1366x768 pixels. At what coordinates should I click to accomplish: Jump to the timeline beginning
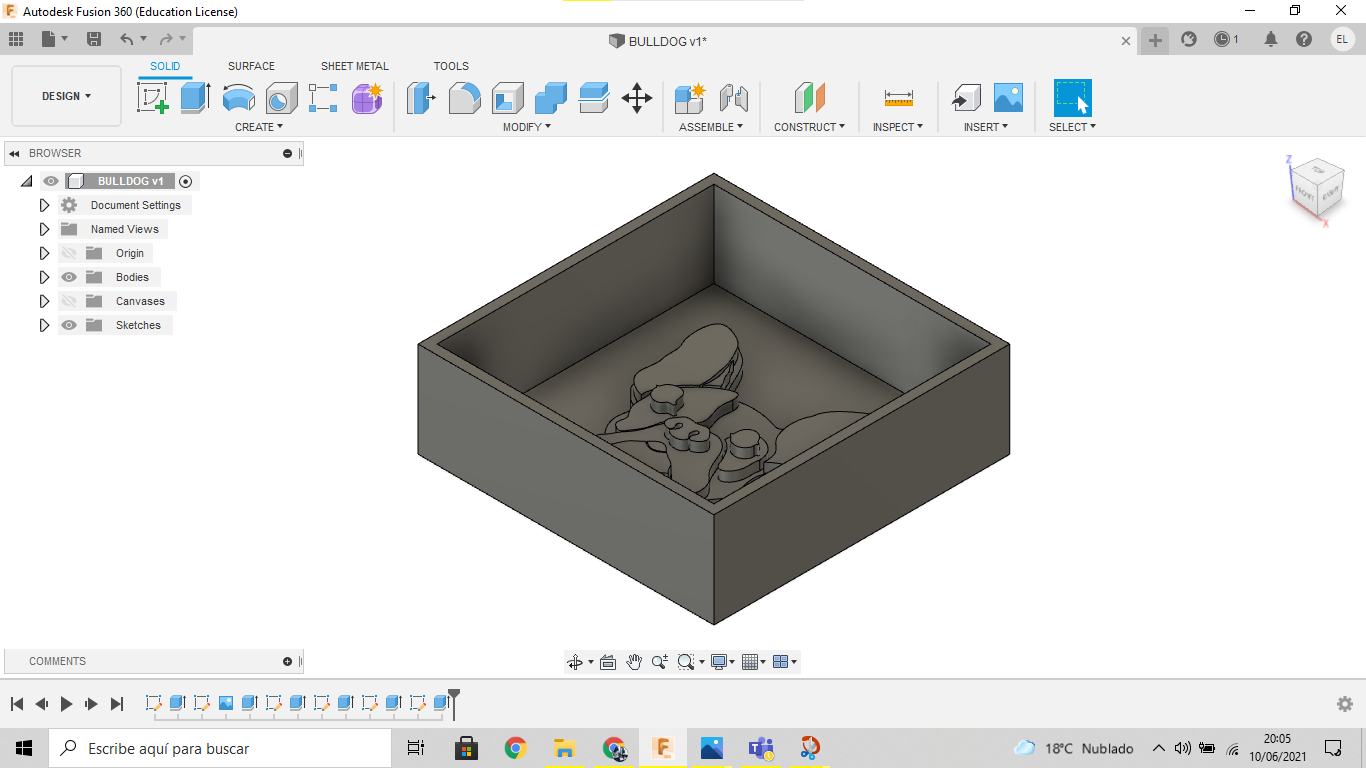(17, 704)
